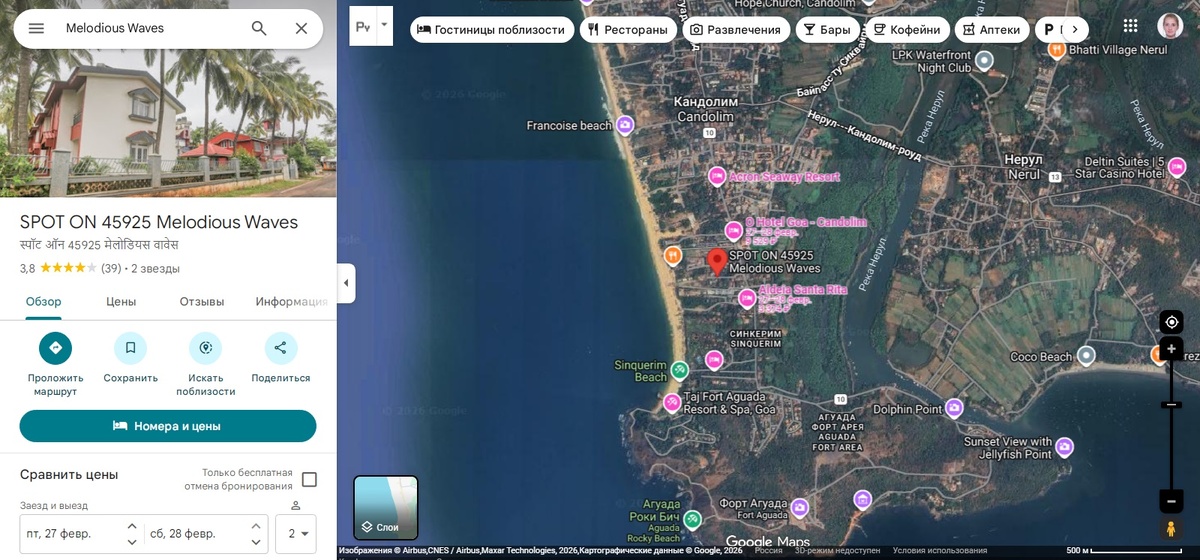Click the Dolphin Point marker icon
Viewport: 1200px width, 560px height.
click(x=954, y=408)
